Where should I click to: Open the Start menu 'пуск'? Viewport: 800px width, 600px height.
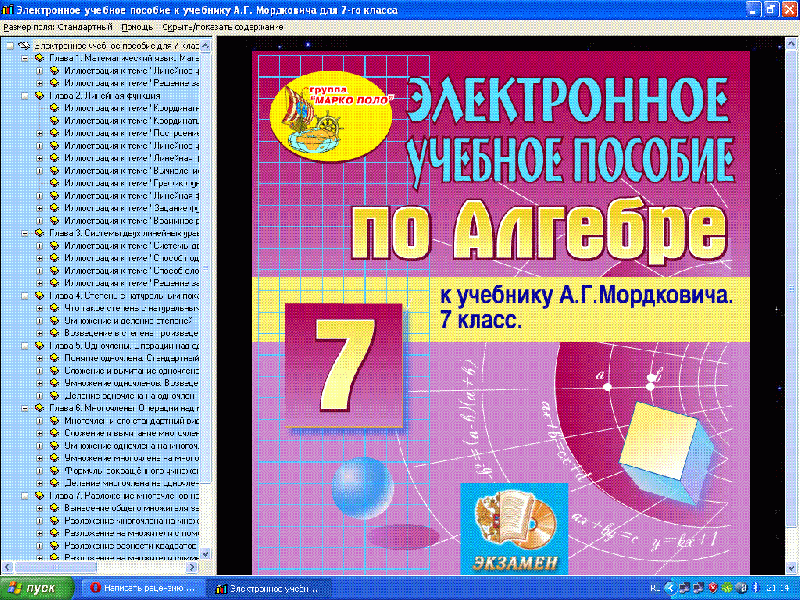[37, 588]
